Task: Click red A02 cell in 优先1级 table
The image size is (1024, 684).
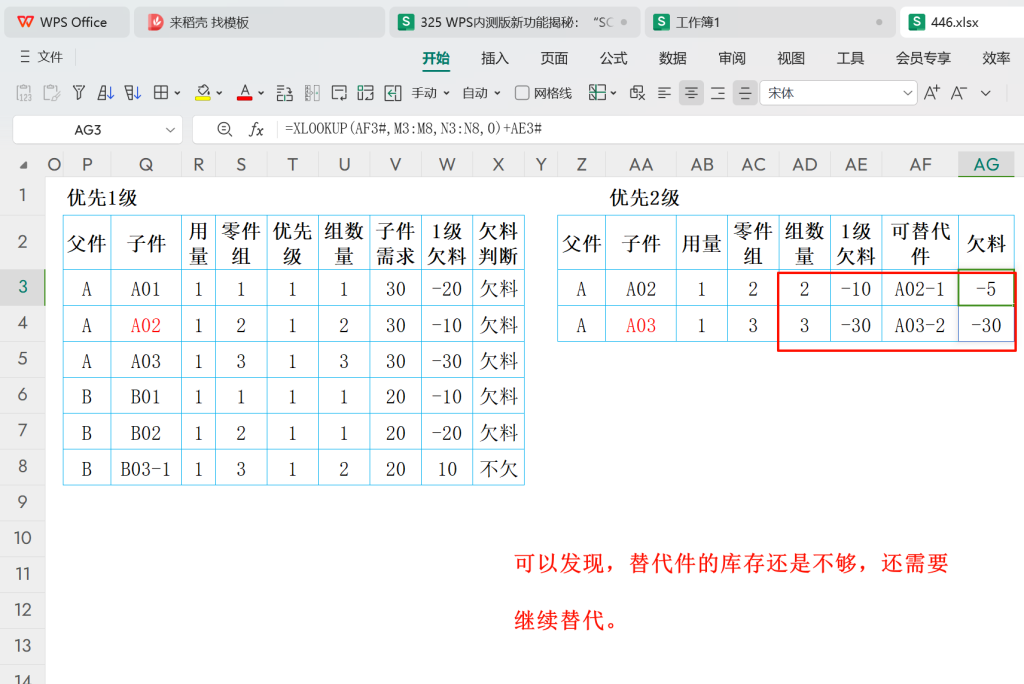Action: (146, 325)
